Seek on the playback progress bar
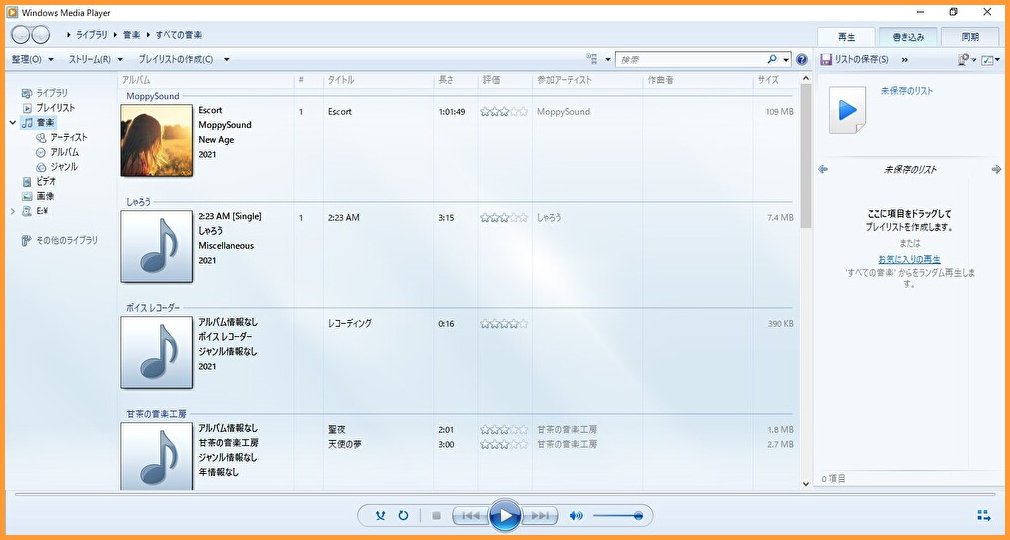1010x540 pixels. point(504,494)
